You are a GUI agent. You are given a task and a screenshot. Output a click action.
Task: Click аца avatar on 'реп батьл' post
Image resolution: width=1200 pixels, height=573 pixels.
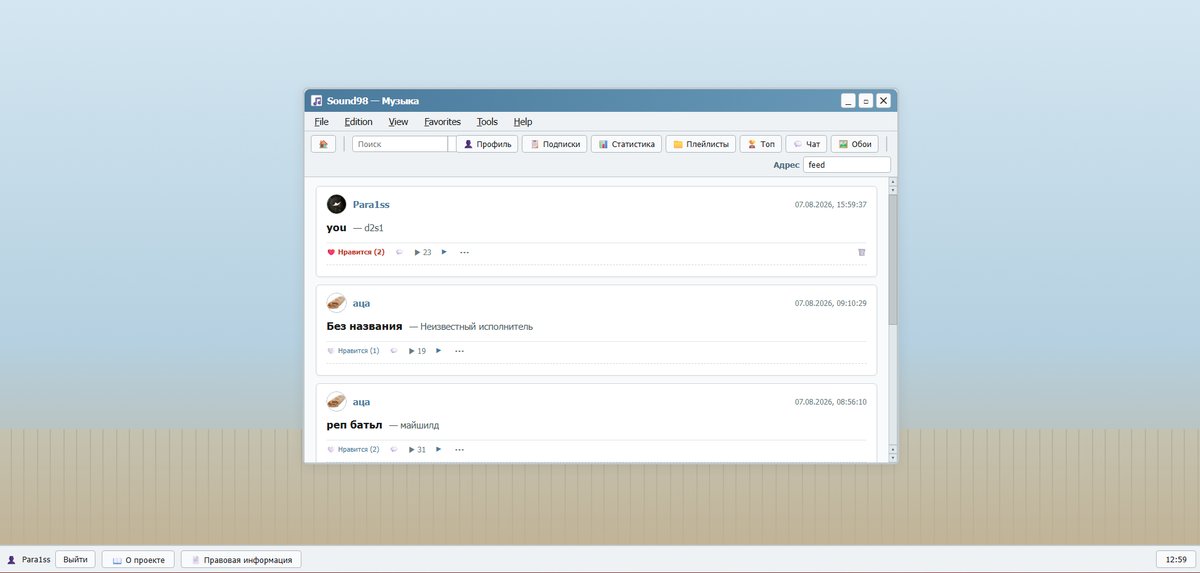coord(337,401)
